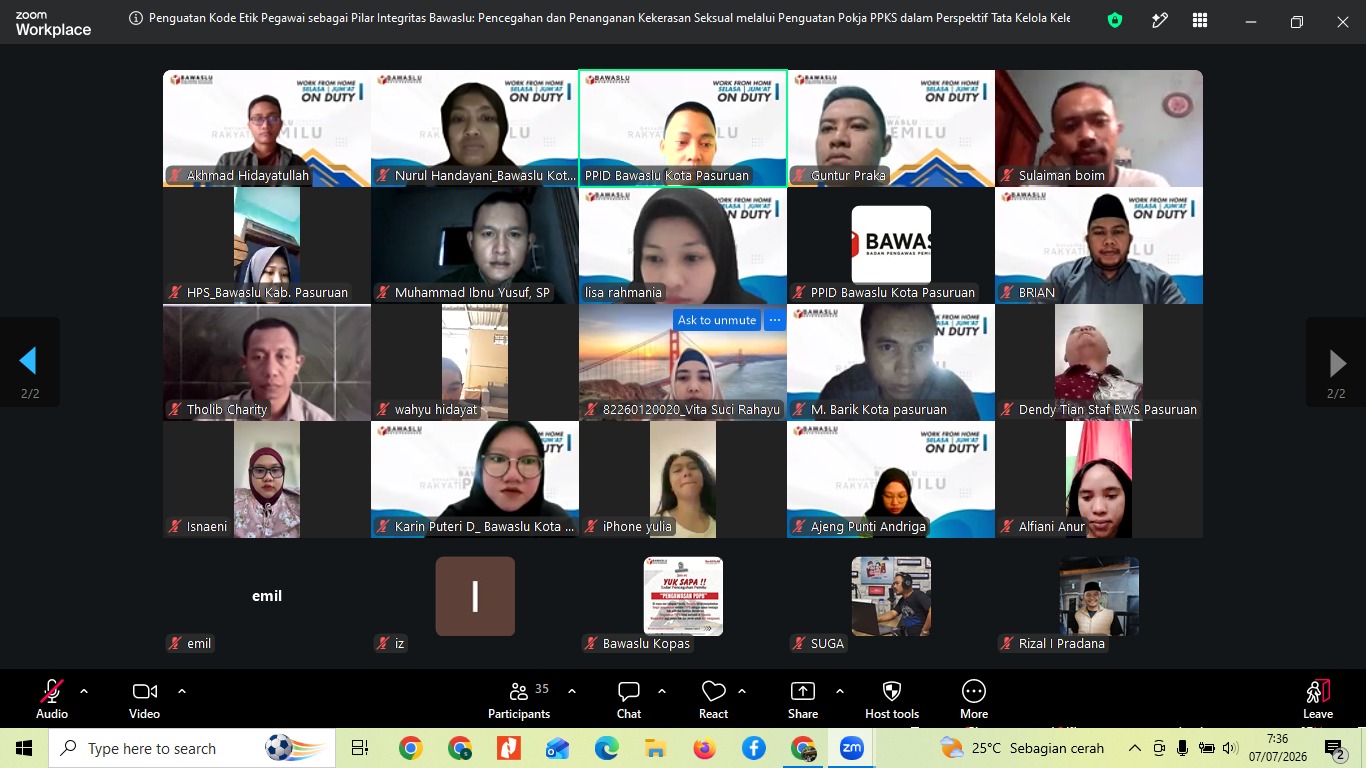Image resolution: width=1366 pixels, height=768 pixels.
Task: Select the PPID tile showing the BAWASLU logo
Action: [891, 245]
